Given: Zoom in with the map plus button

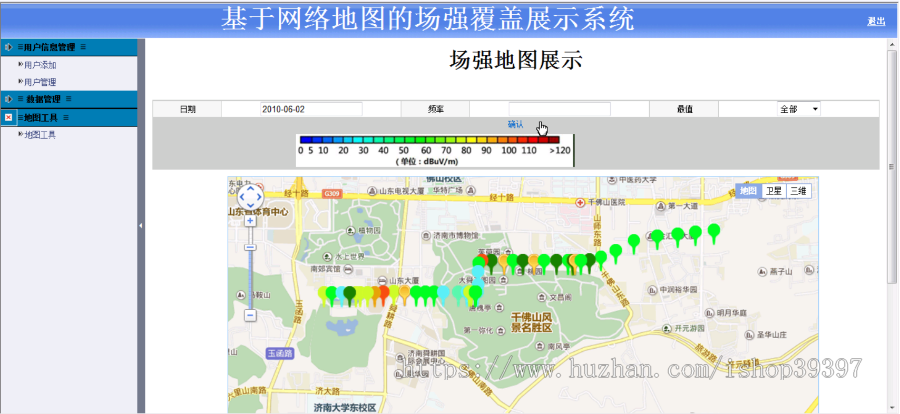Looking at the screenshot, I should point(250,220).
